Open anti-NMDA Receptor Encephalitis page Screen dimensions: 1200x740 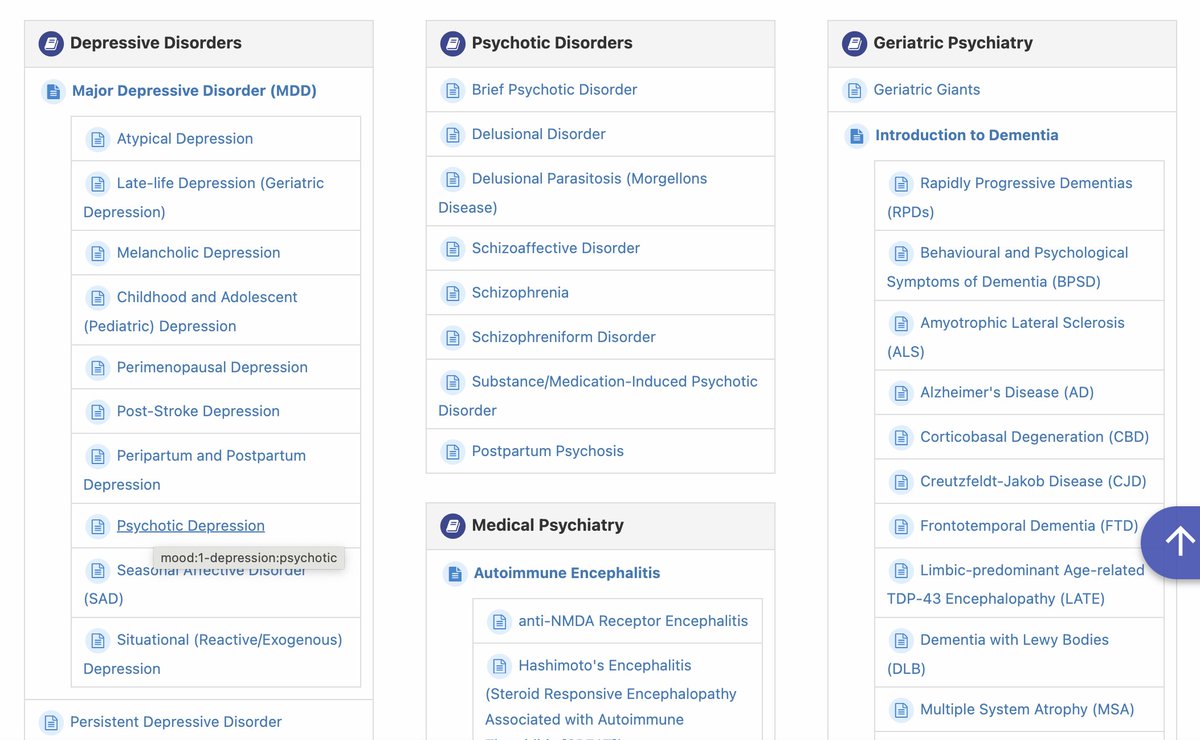pos(633,621)
